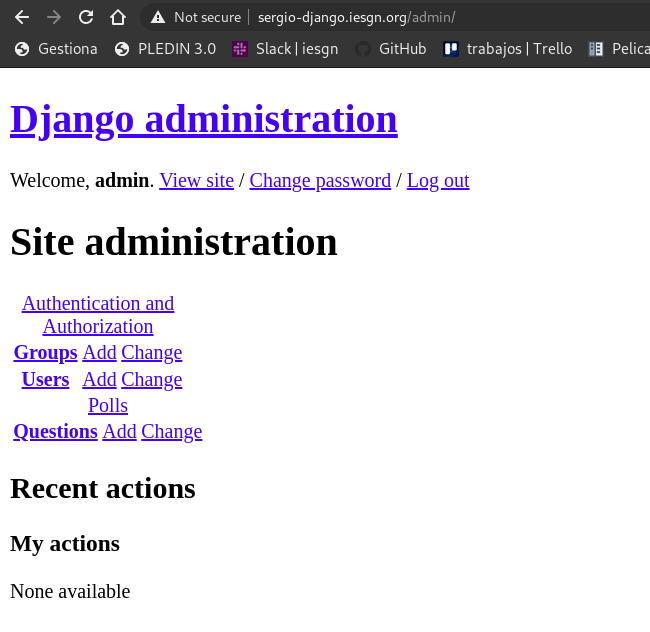Click the Site administration heading

[174, 242]
